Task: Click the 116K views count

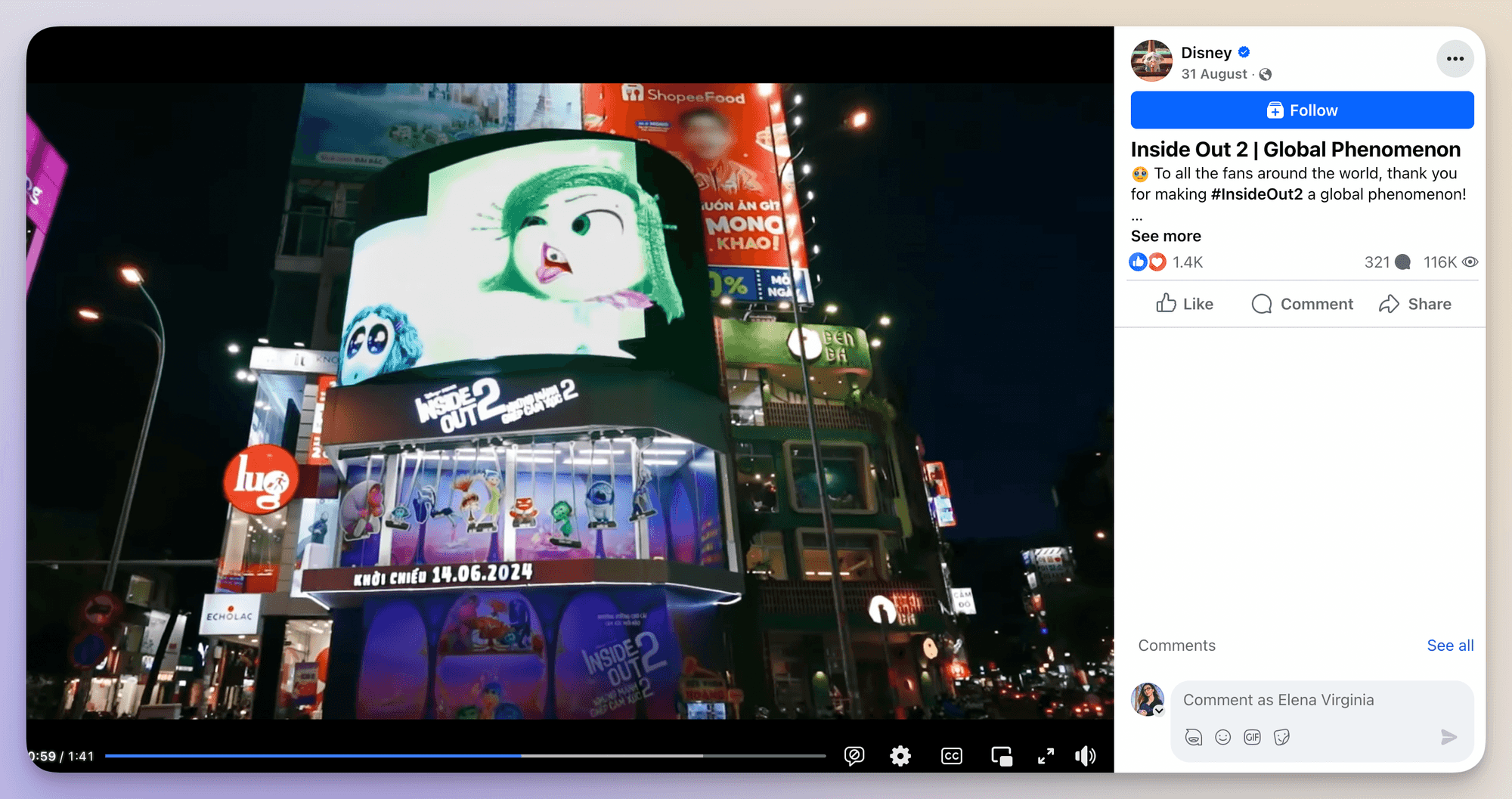Action: 1450,262
